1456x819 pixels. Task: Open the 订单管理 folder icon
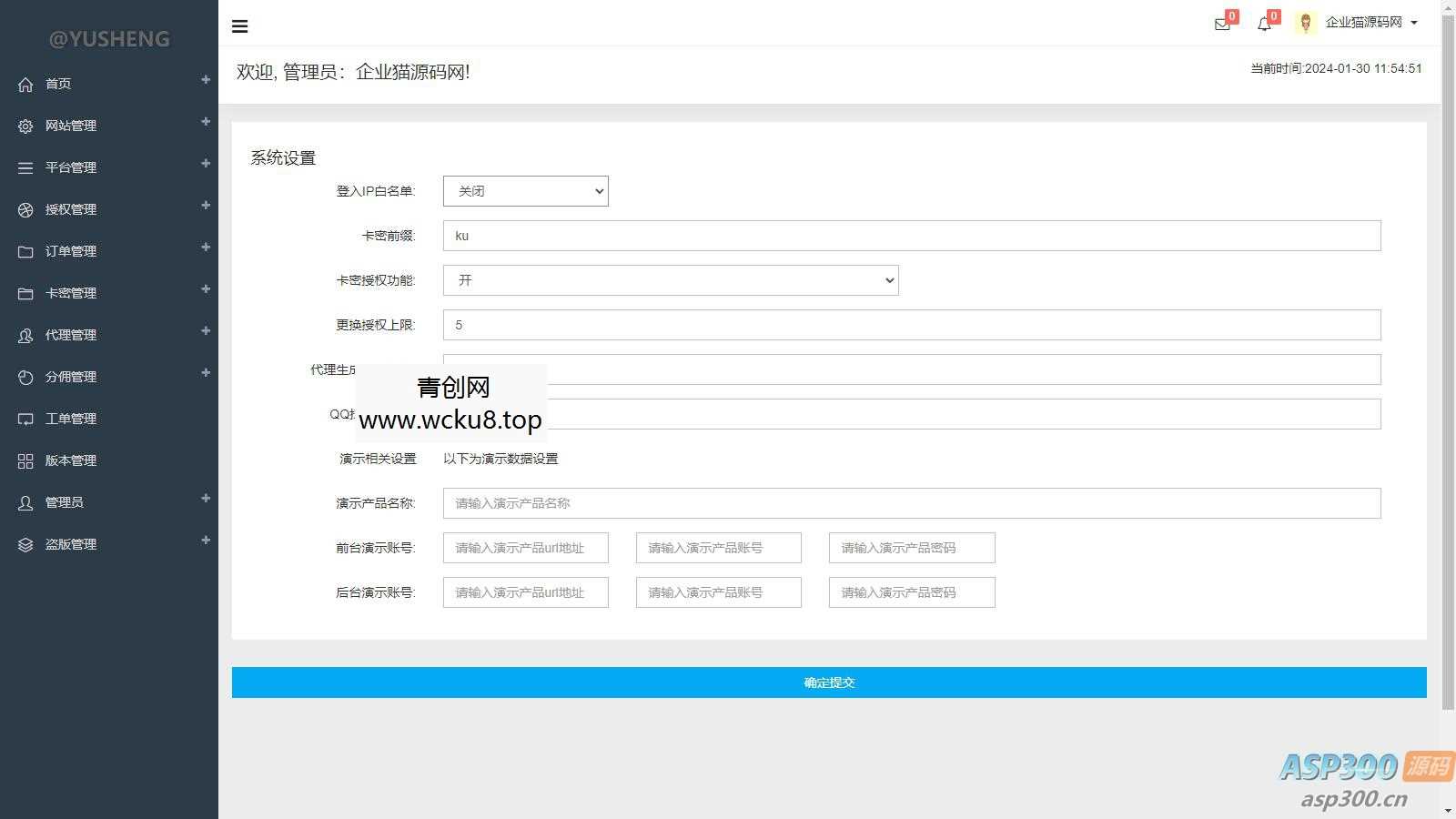[x=25, y=250]
